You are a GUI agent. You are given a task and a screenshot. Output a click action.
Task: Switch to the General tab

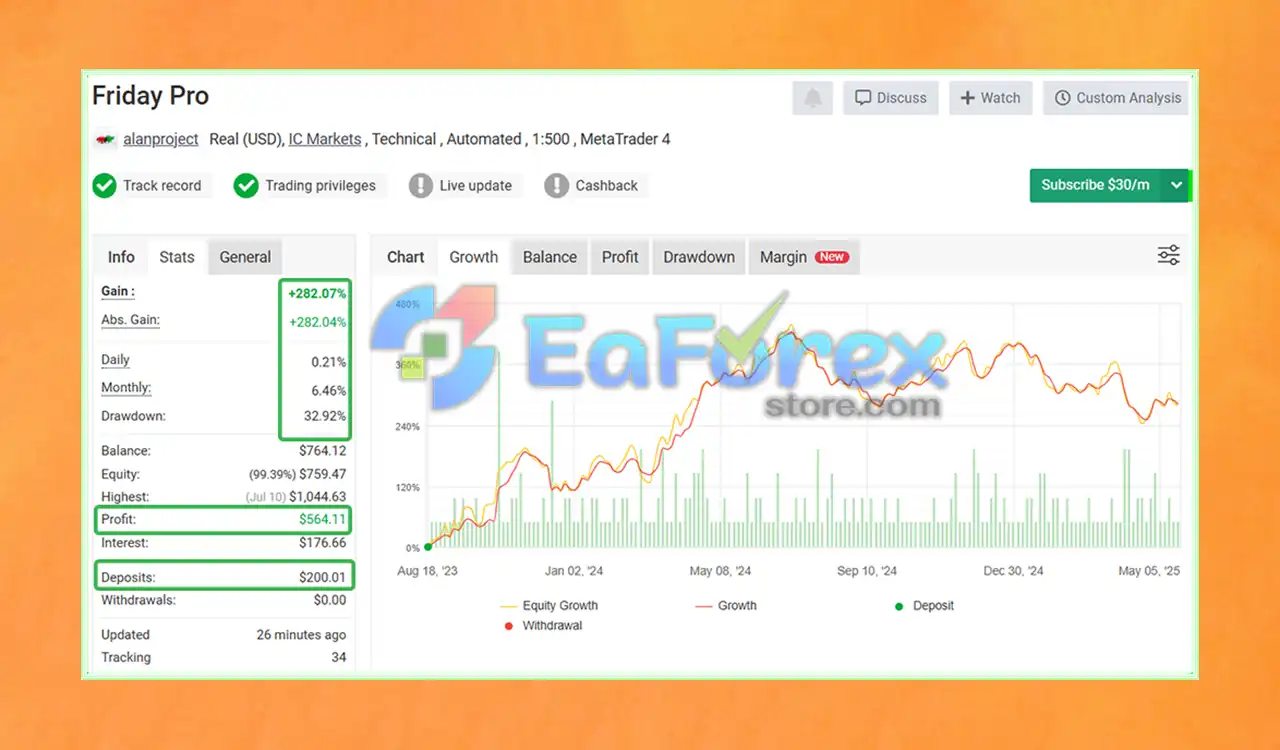point(245,257)
